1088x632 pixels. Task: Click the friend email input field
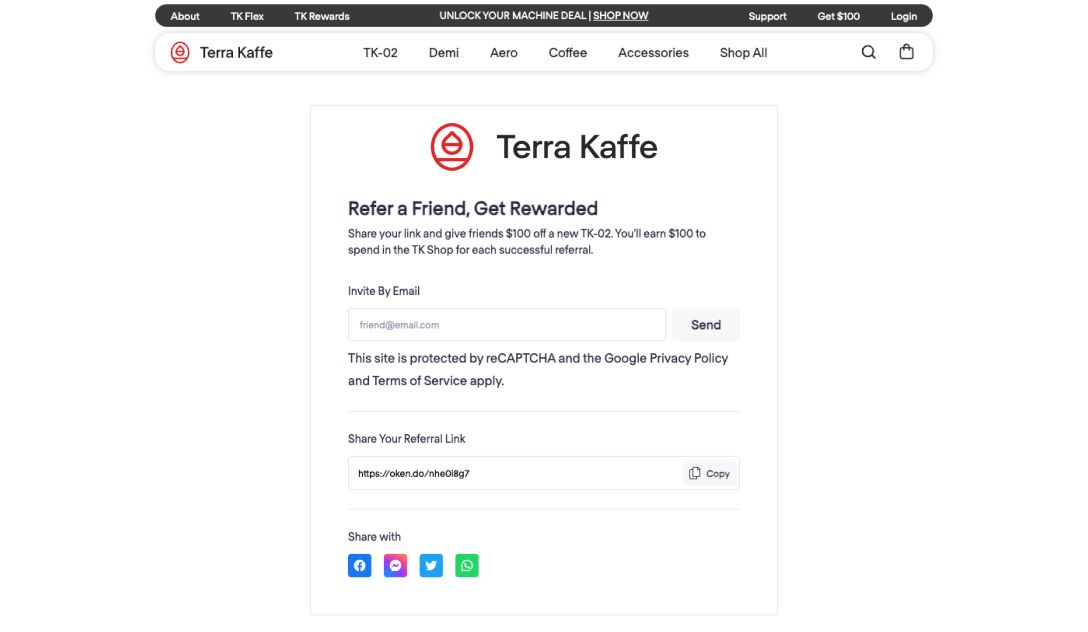pyautogui.click(x=506, y=325)
